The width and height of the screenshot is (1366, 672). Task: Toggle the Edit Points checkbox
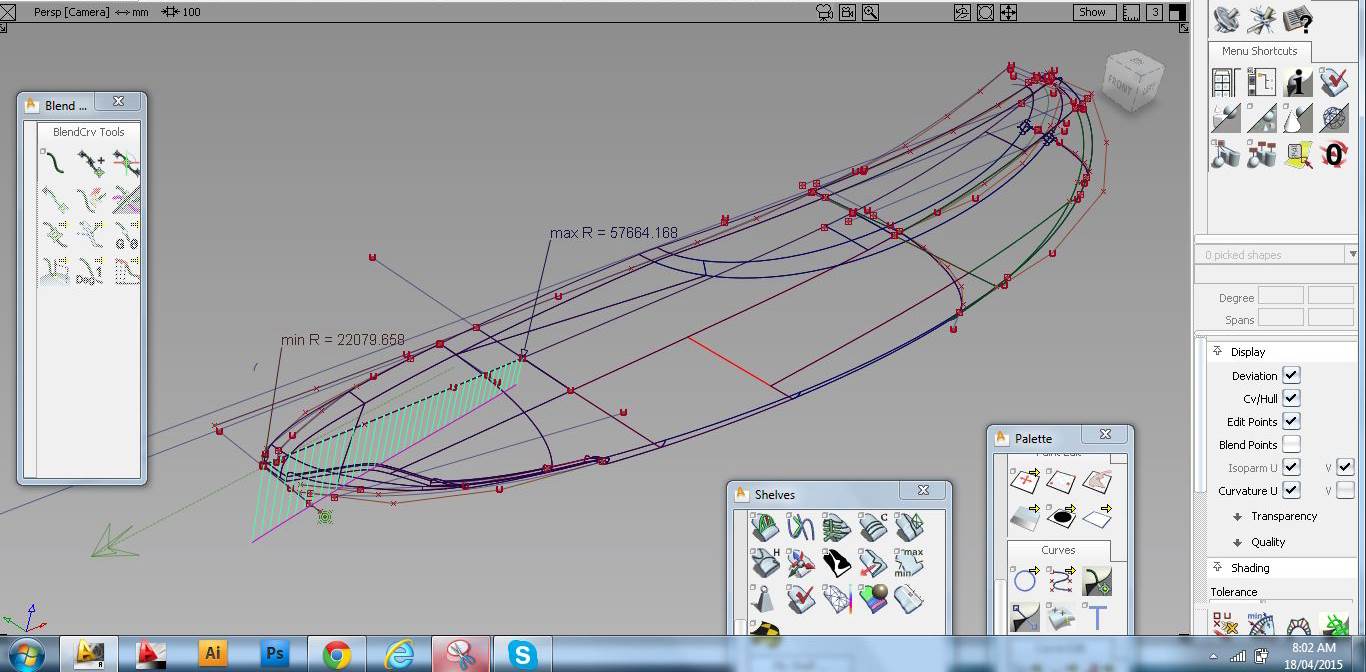1291,421
